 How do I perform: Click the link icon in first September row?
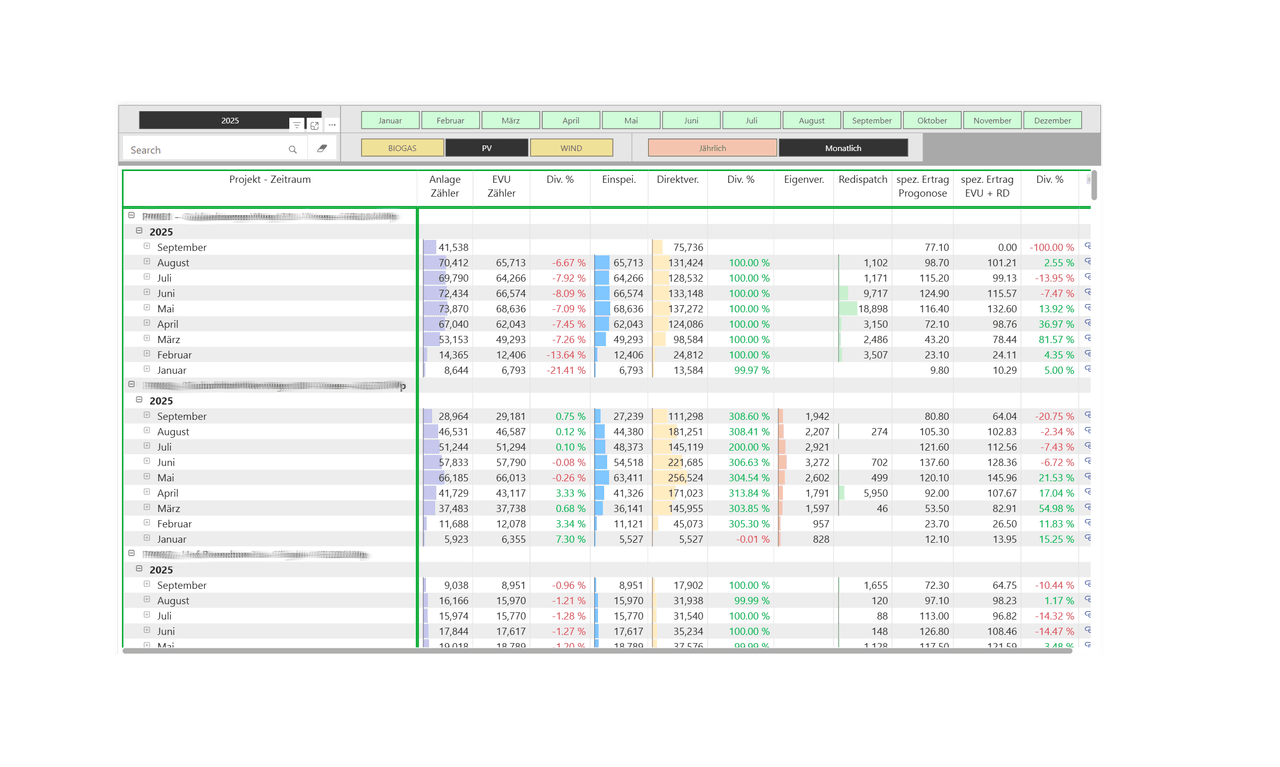coord(1088,247)
